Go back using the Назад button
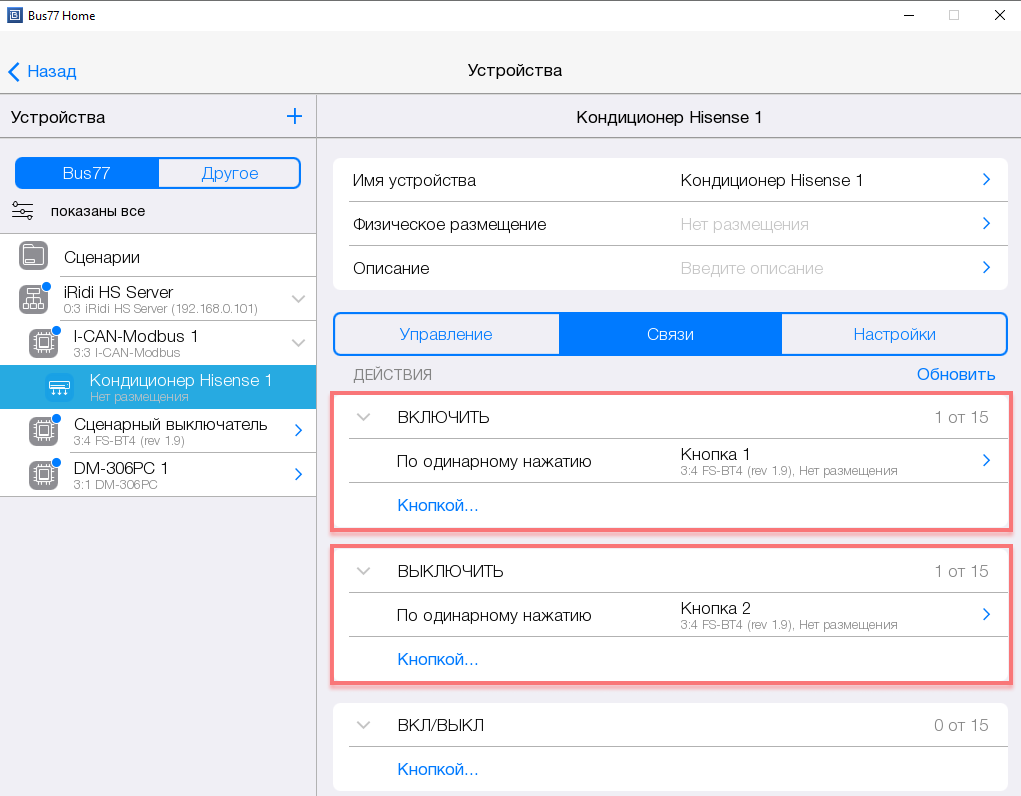This screenshot has width=1021, height=796. [x=42, y=71]
